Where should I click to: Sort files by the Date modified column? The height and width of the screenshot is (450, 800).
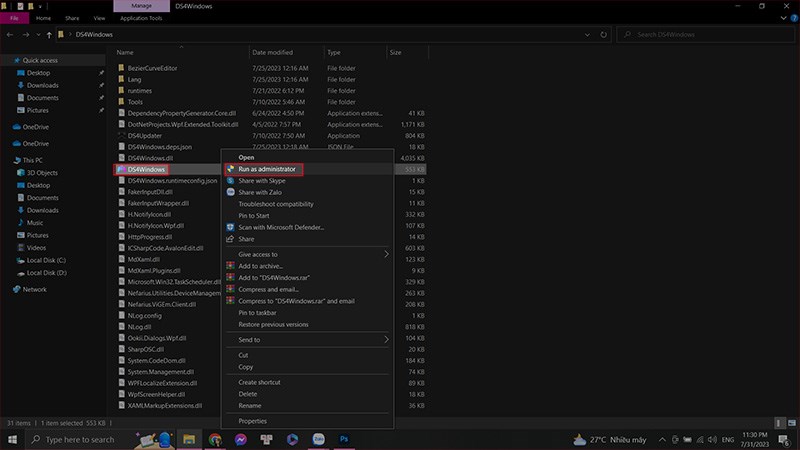coord(273,52)
